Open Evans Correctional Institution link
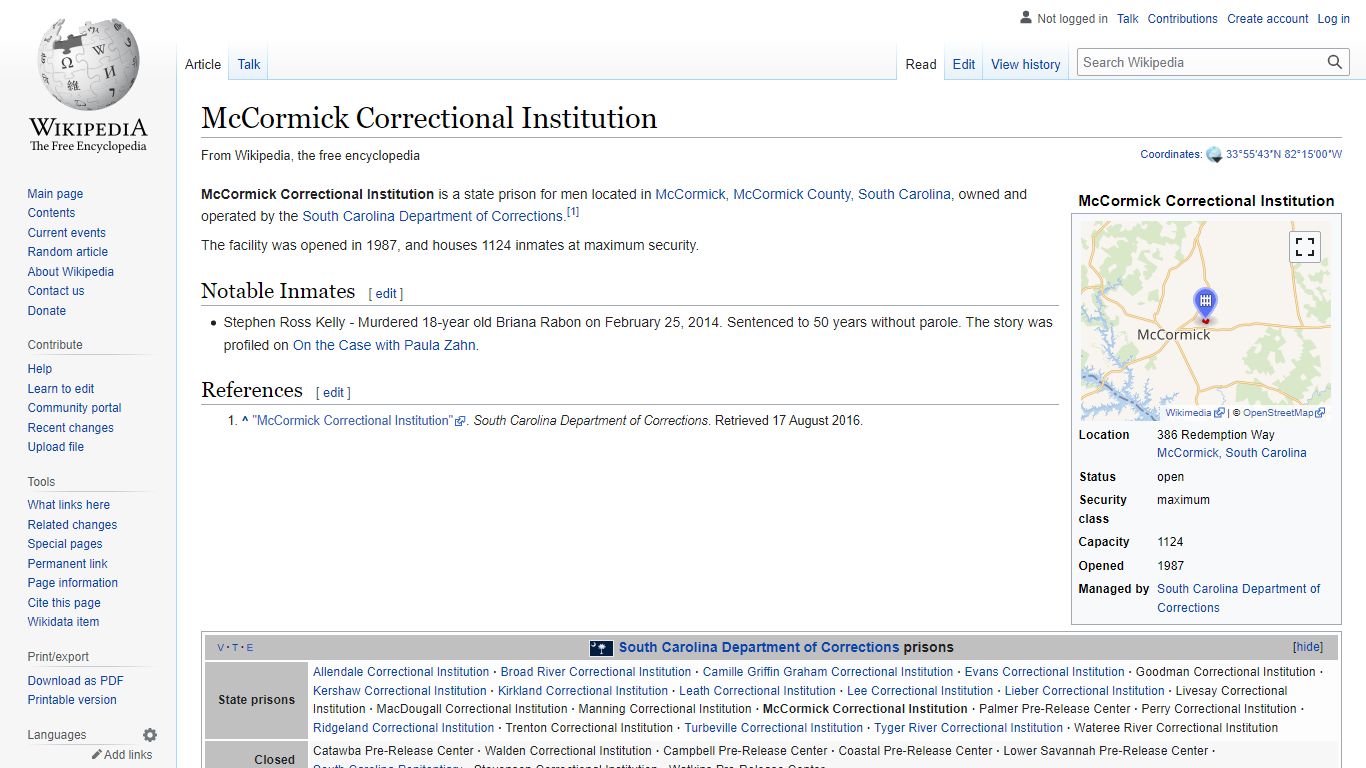This screenshot has width=1366, height=768. (1045, 672)
